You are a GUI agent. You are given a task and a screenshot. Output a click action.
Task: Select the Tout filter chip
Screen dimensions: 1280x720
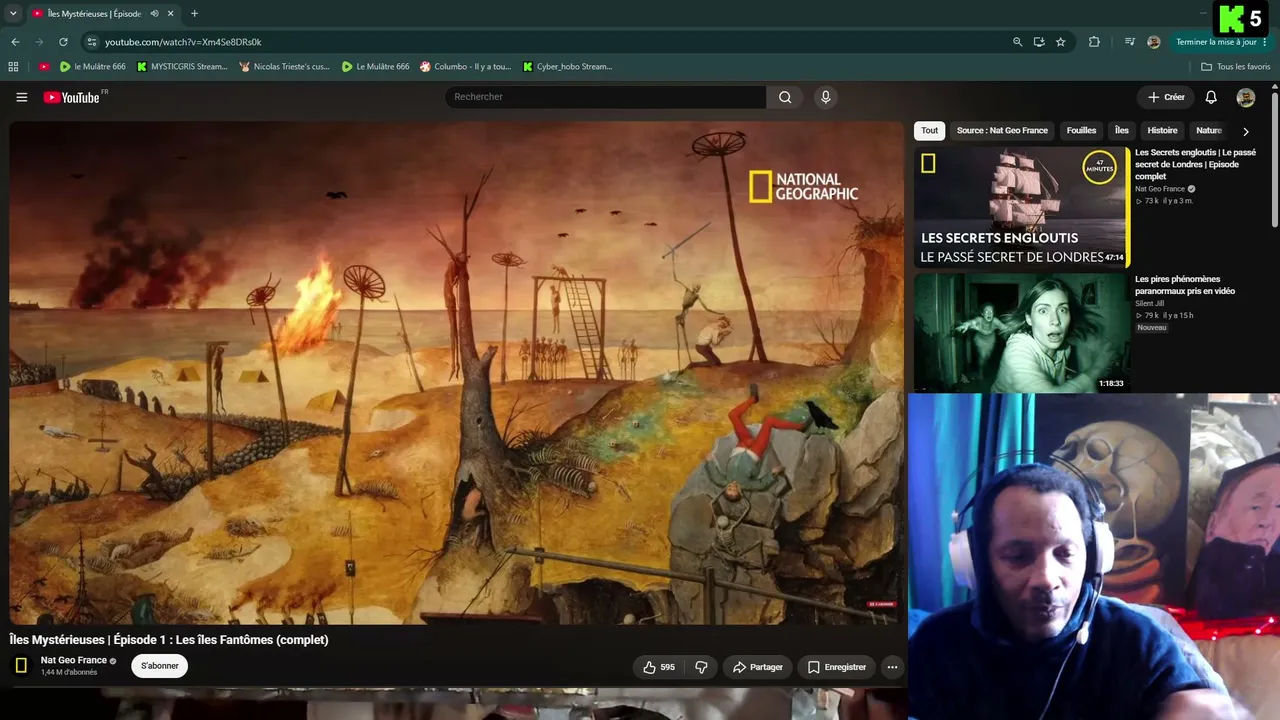tap(930, 131)
